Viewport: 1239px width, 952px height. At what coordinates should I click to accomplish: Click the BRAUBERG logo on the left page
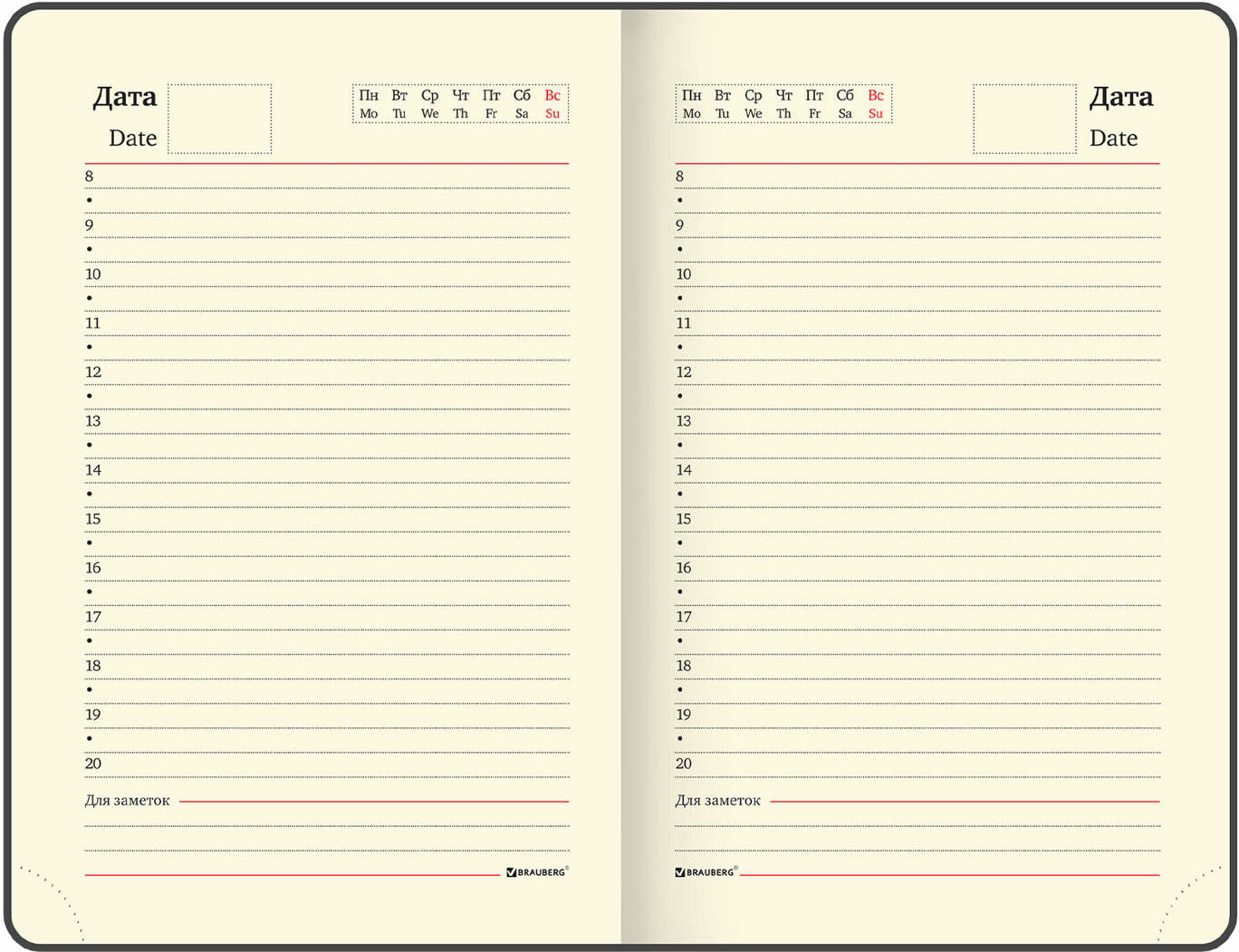537,871
